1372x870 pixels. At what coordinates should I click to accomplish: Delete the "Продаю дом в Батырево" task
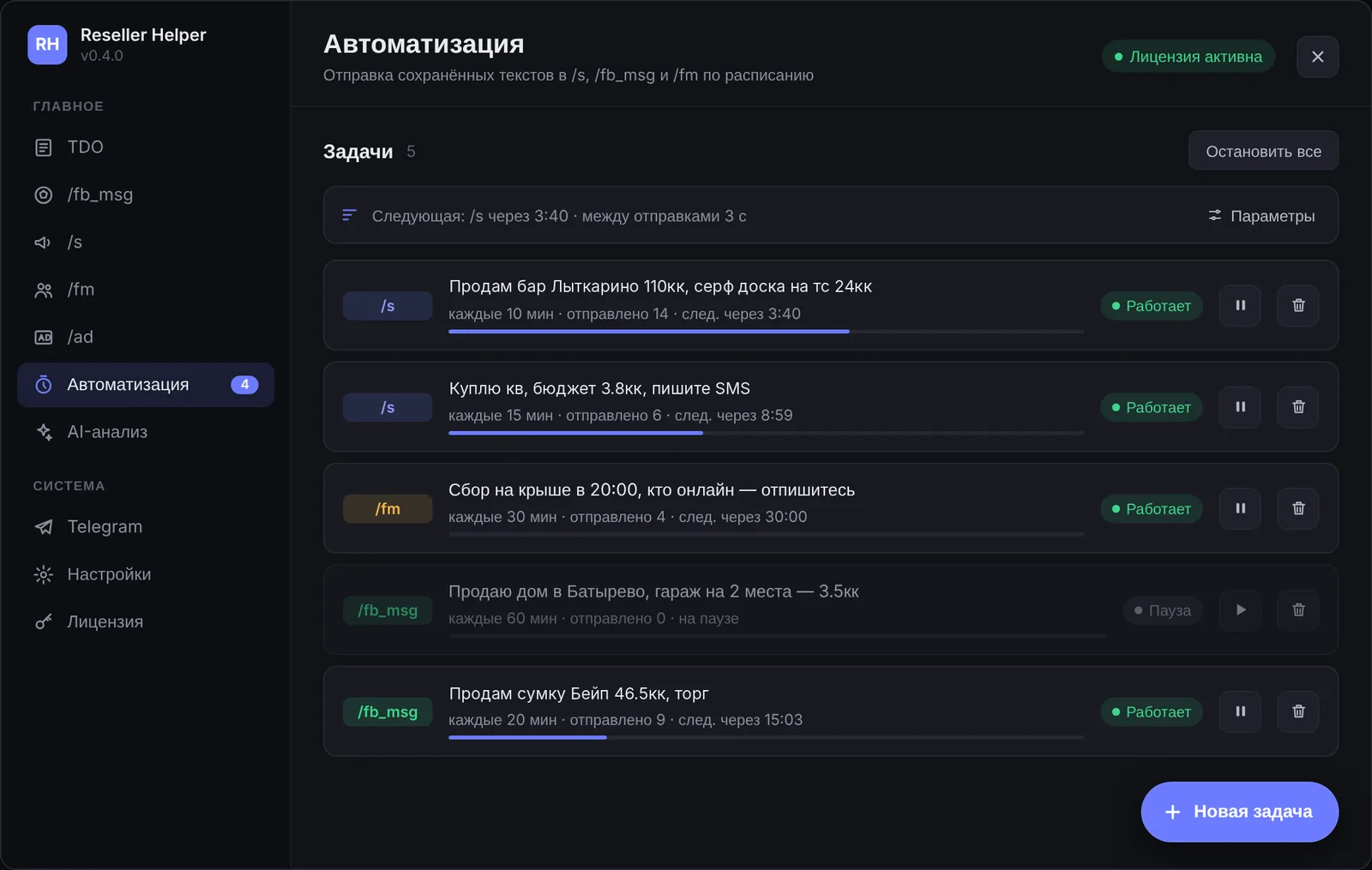tap(1298, 610)
